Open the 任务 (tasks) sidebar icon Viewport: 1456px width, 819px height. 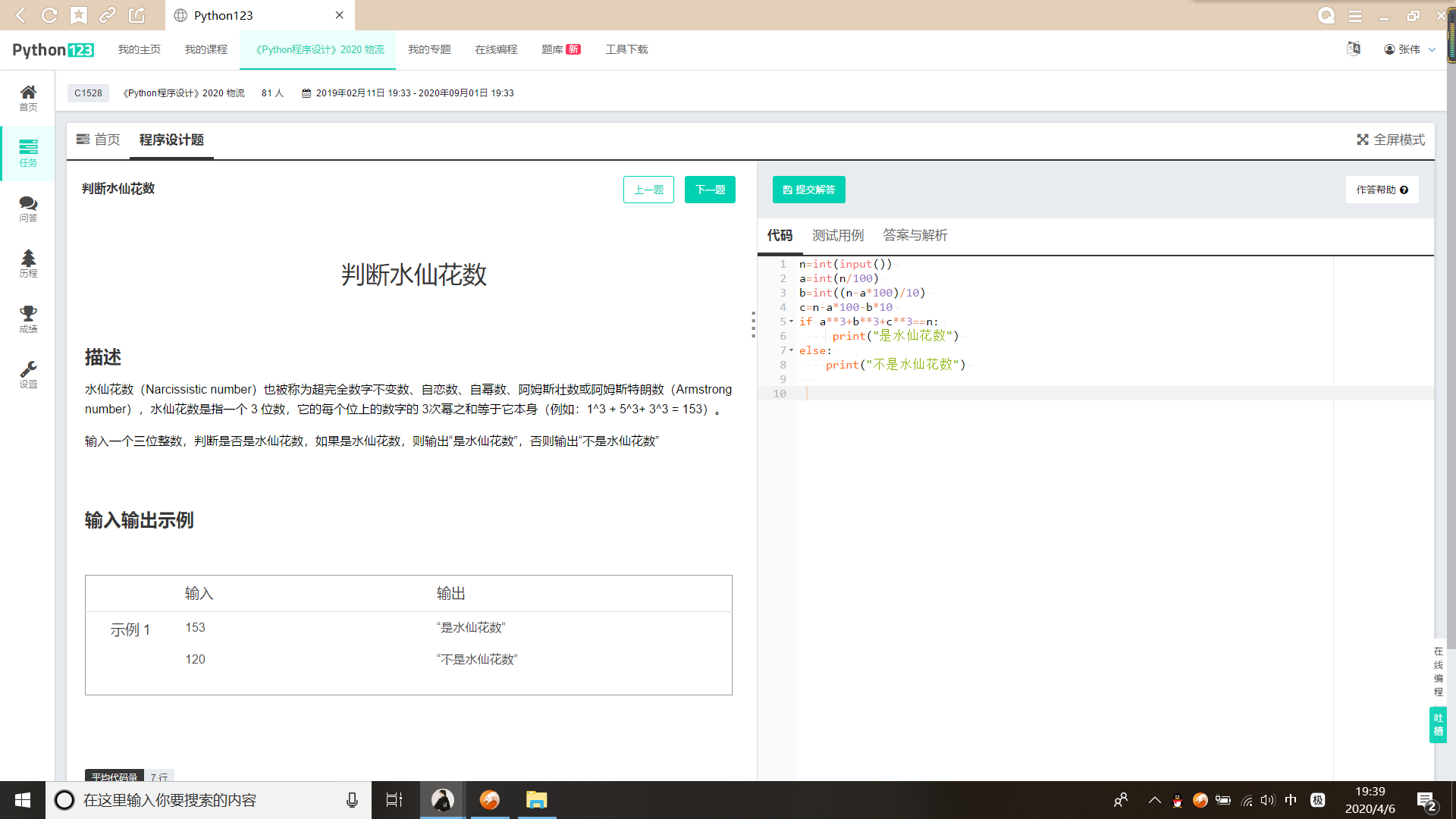point(28,152)
